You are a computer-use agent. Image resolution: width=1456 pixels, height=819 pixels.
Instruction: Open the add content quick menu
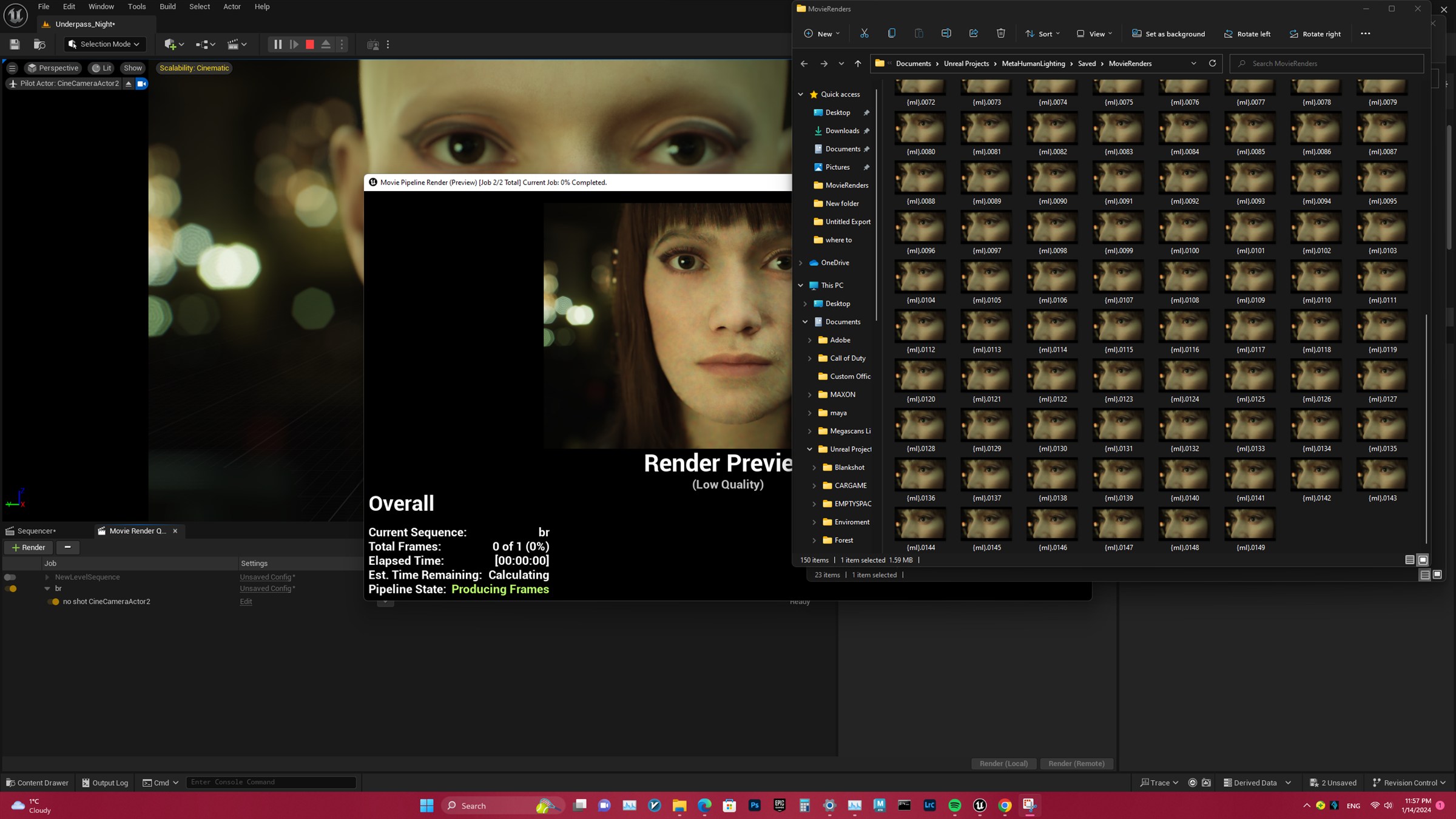pos(174,44)
